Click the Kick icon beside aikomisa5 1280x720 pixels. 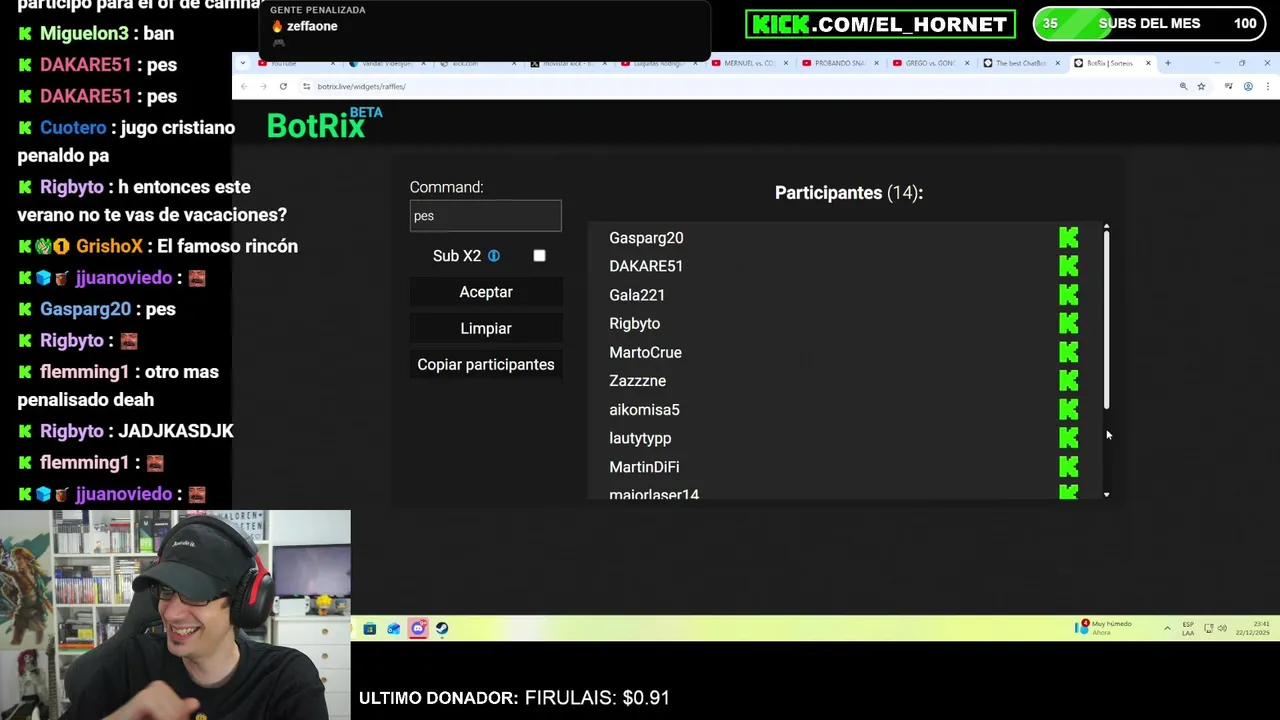click(x=1068, y=409)
